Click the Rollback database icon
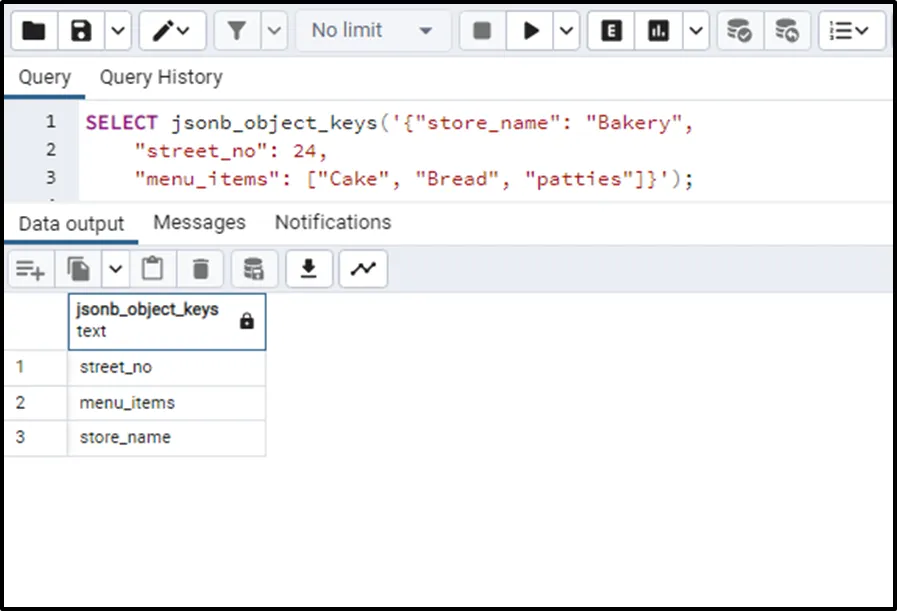The image size is (897, 611). (787, 31)
